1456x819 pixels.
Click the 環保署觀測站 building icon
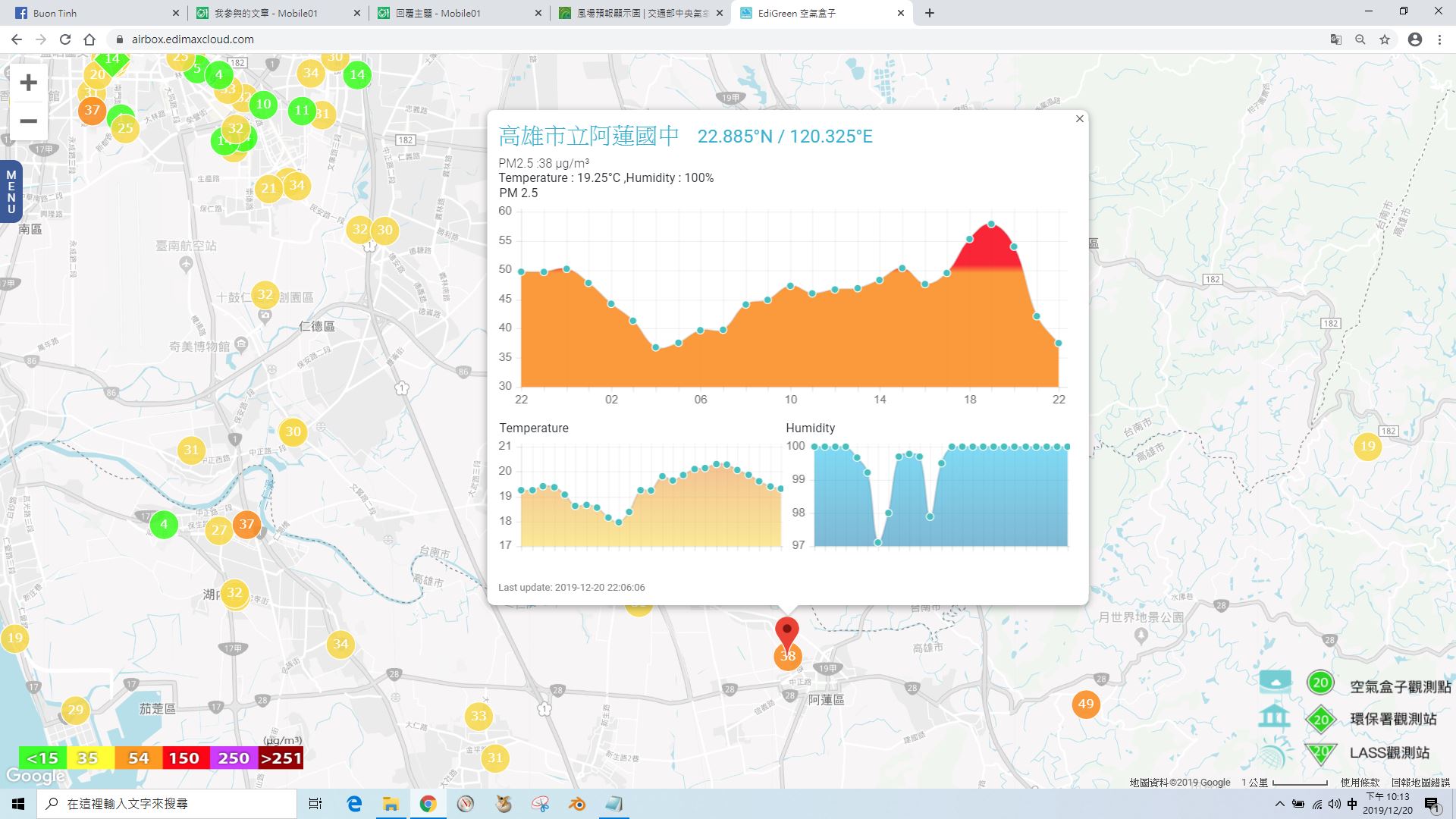(1274, 717)
